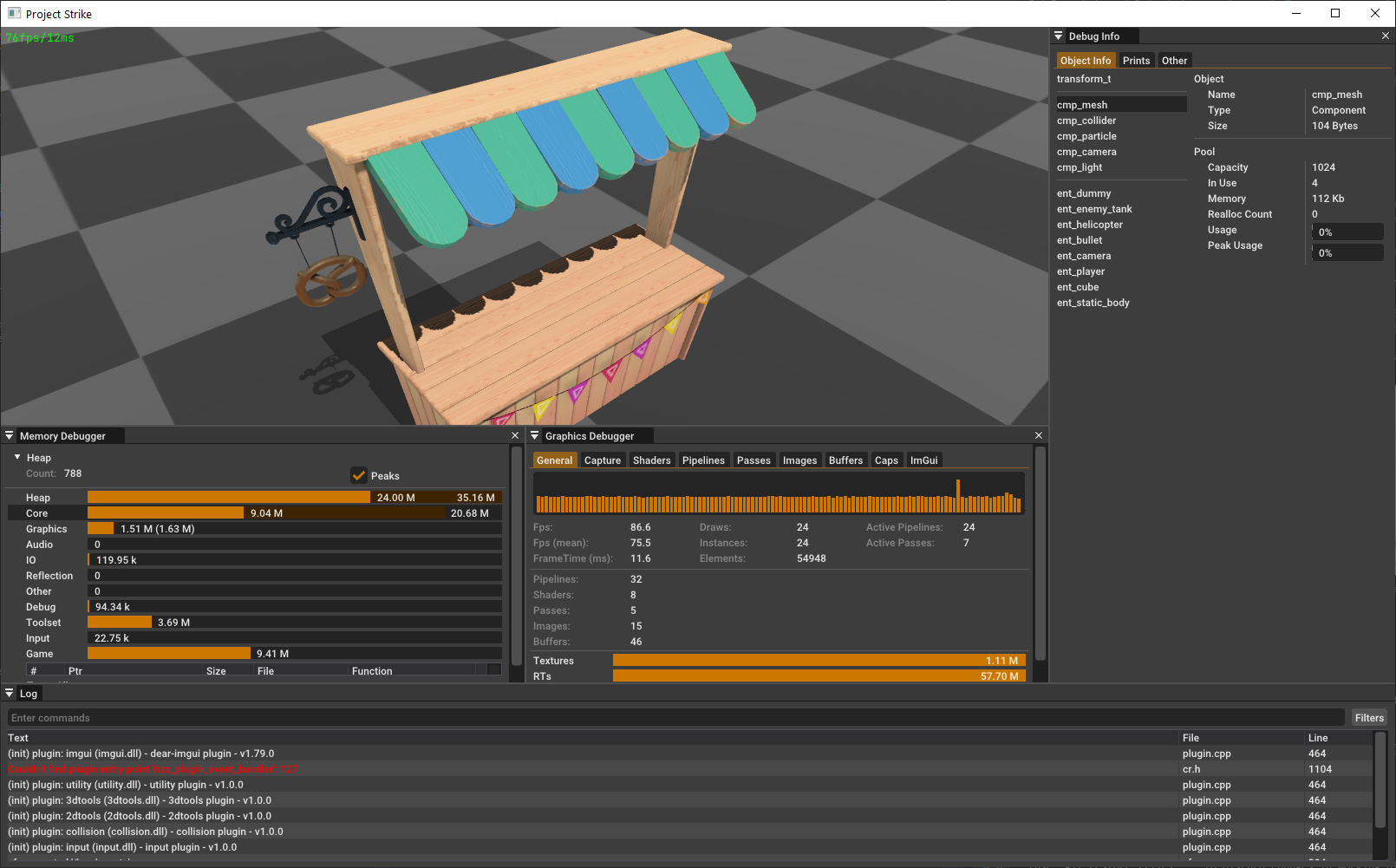Open the Pipelines tab

703,460
